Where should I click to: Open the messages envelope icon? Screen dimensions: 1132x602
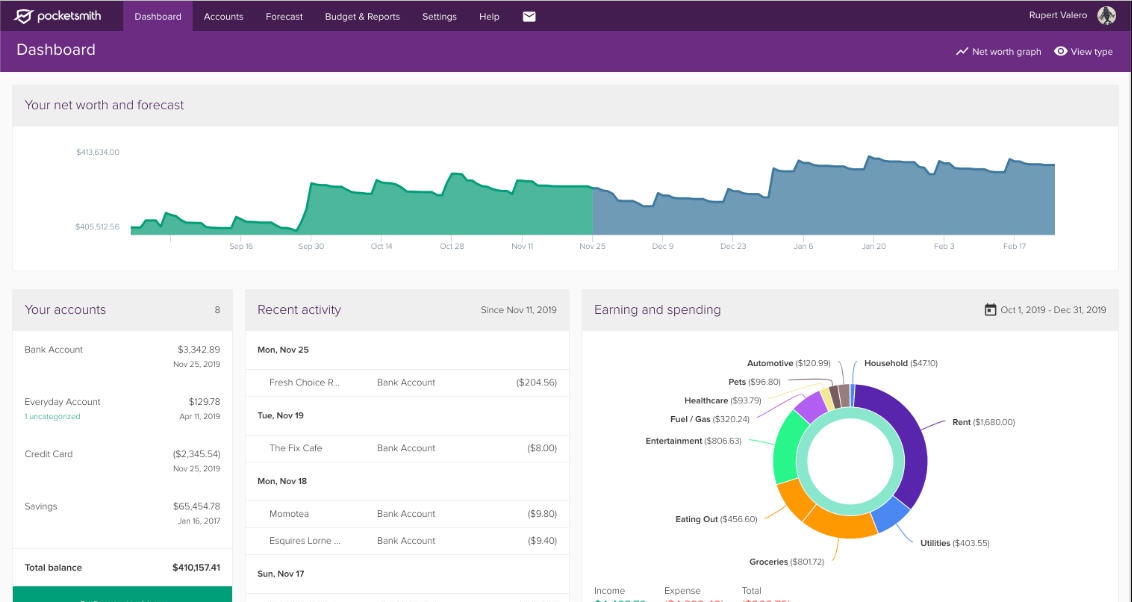coord(528,16)
